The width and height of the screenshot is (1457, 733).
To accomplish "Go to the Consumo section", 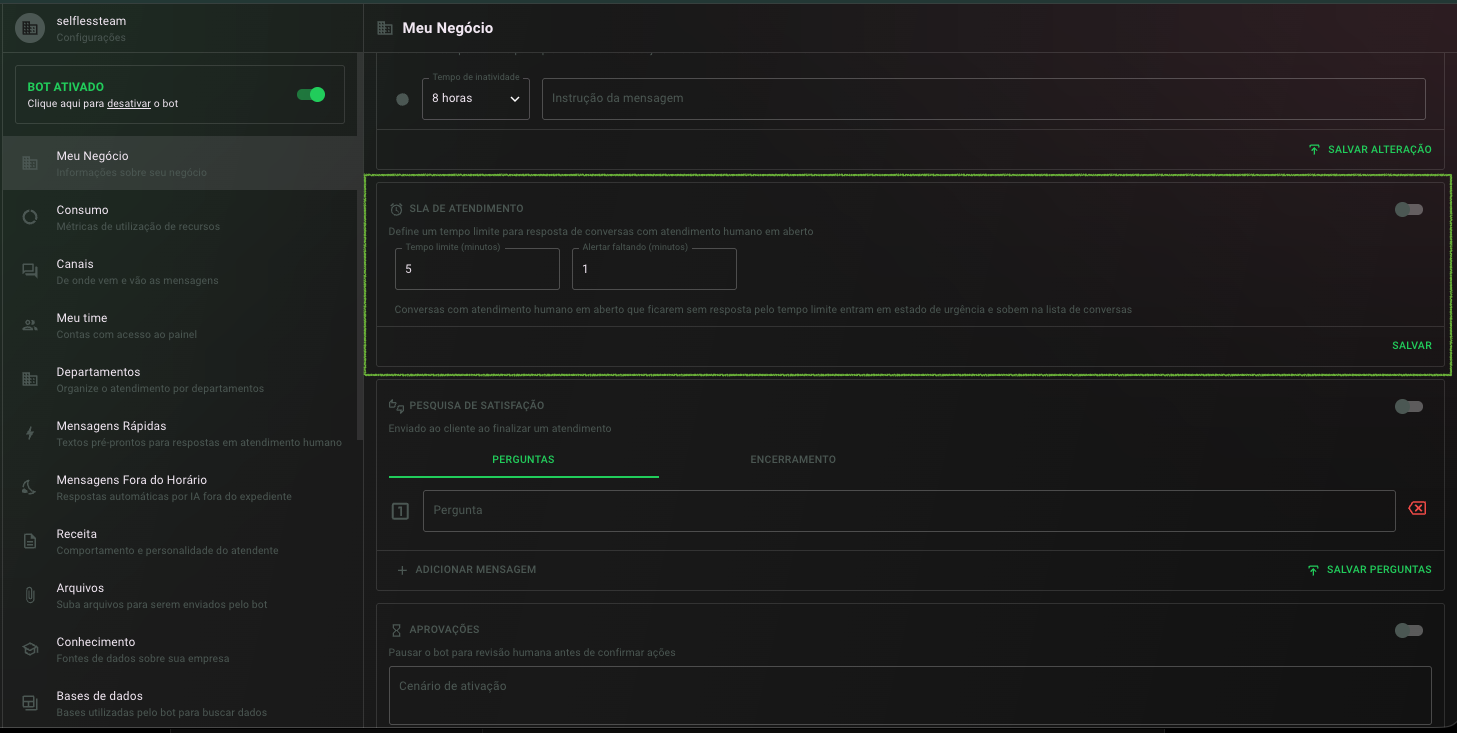I will point(180,217).
